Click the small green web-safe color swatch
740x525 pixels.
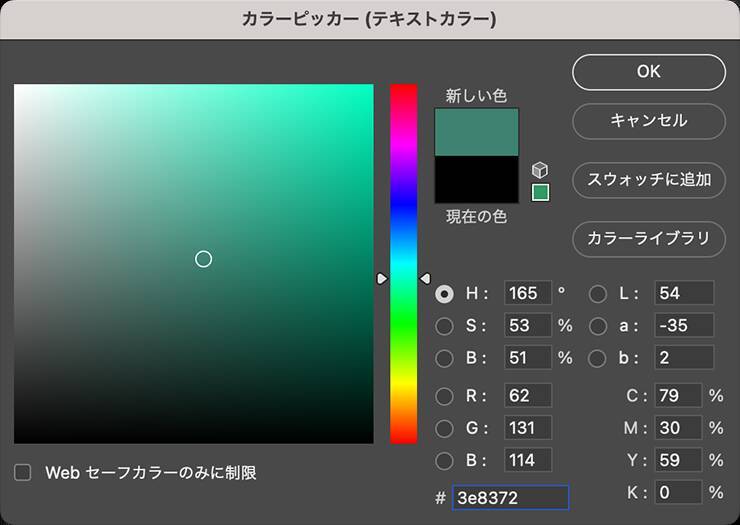point(540,192)
